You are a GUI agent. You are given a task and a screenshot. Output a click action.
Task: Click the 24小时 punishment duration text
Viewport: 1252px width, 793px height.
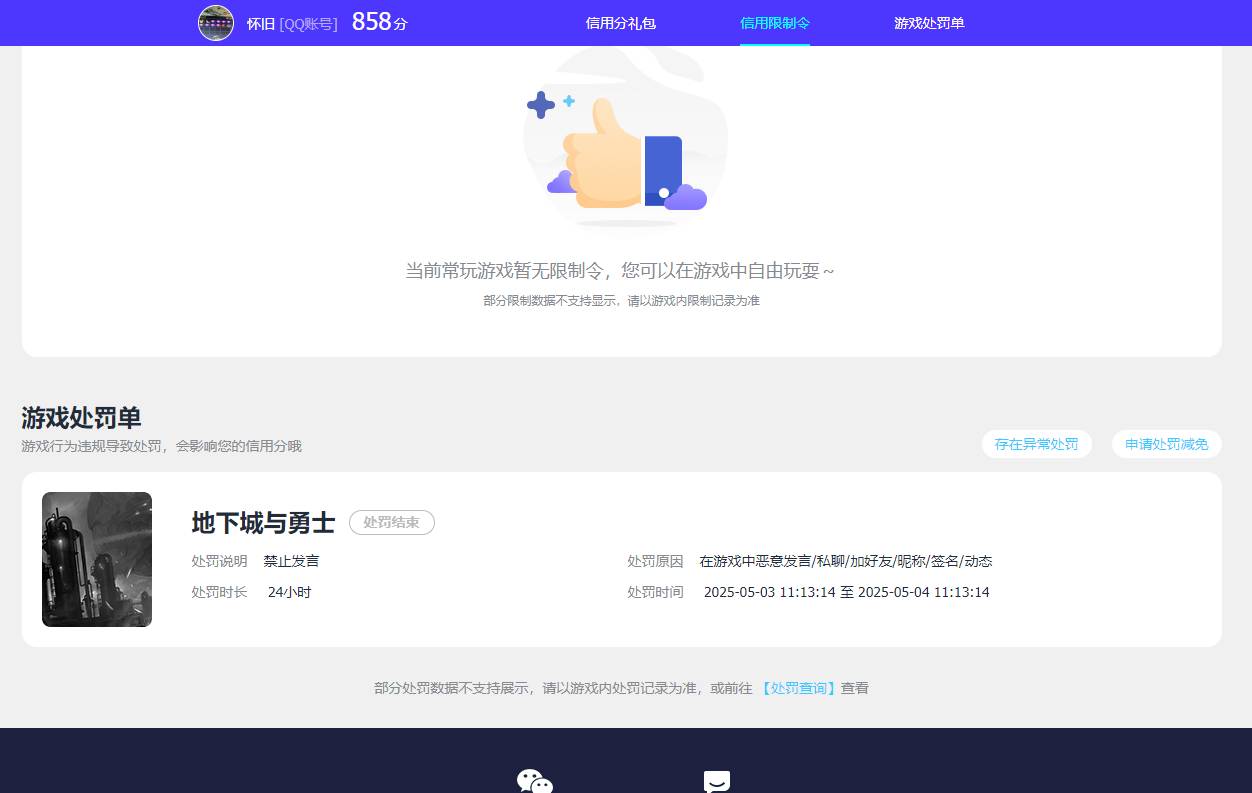(x=290, y=592)
